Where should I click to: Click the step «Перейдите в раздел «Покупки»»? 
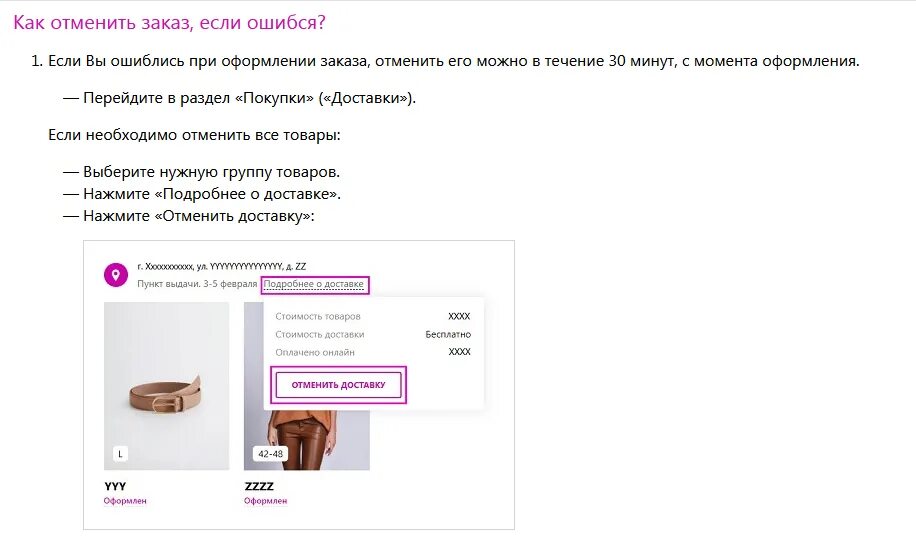point(240,98)
